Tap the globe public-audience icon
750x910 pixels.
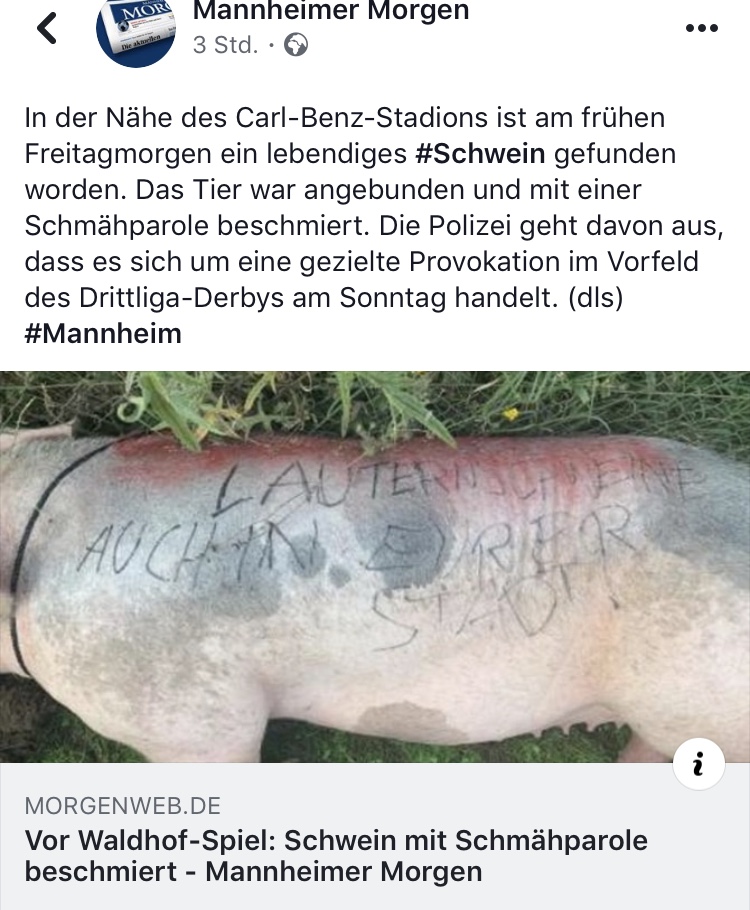(x=296, y=45)
